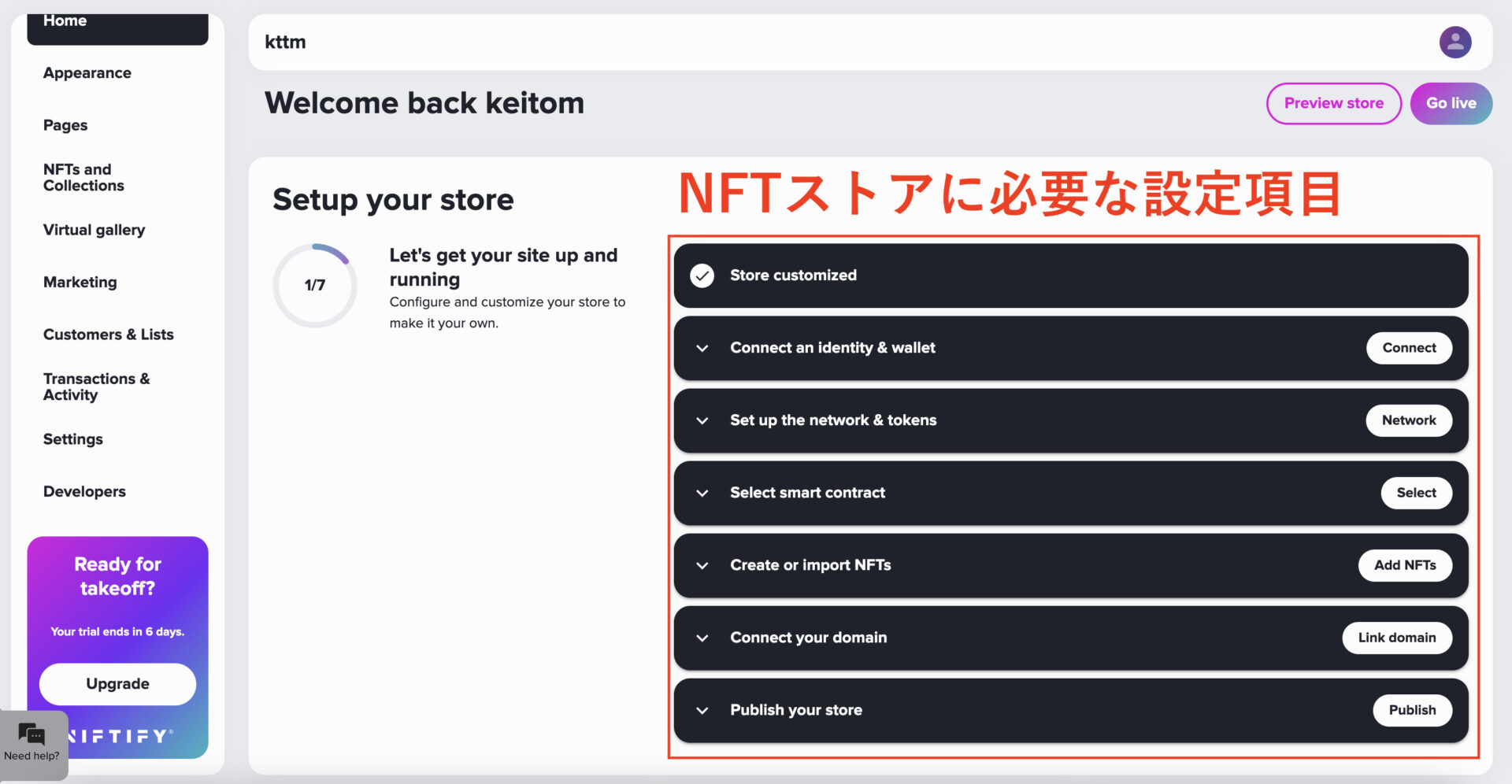Click the Upgrade button

point(117,683)
